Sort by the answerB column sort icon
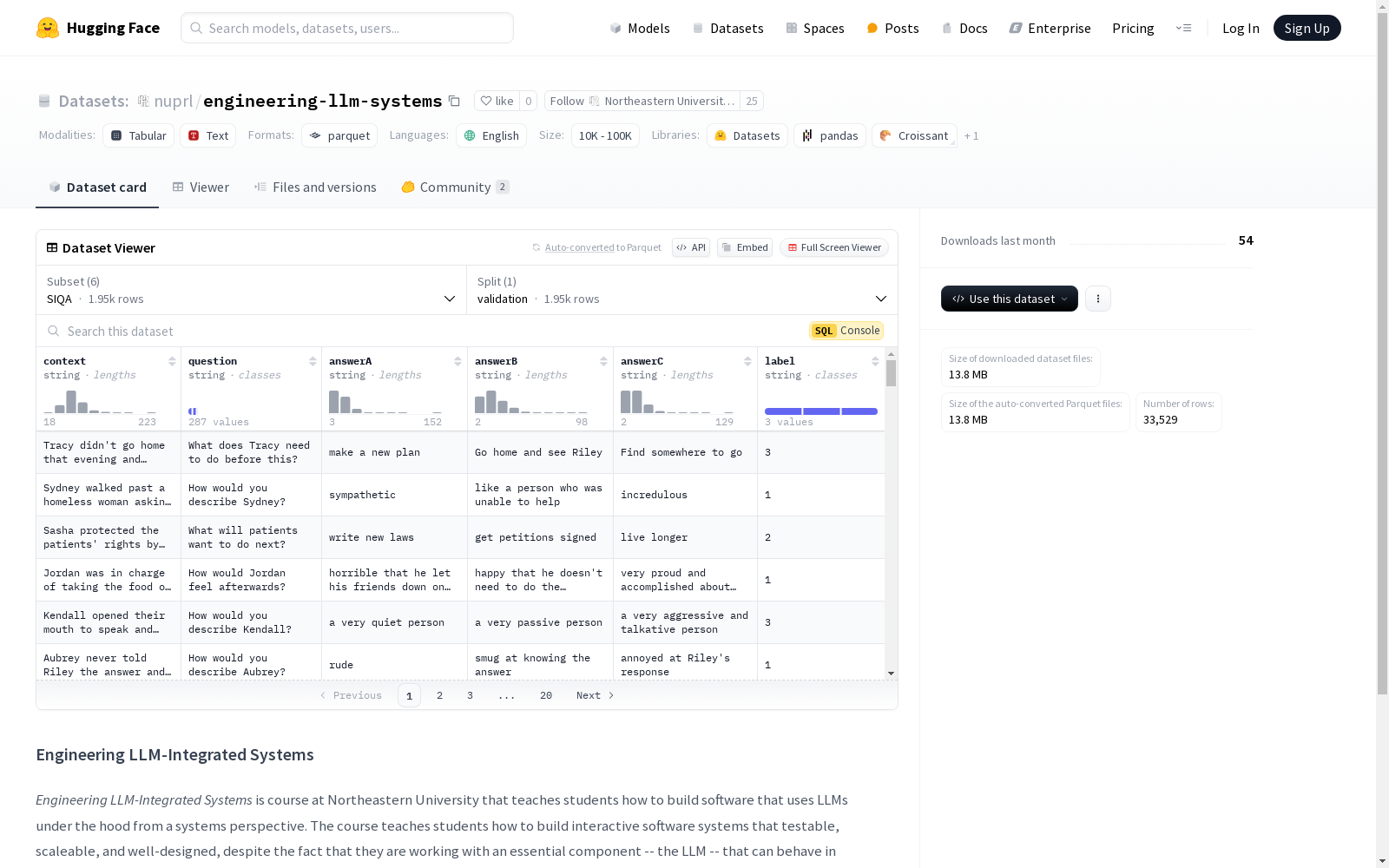1389x868 pixels. (x=603, y=361)
